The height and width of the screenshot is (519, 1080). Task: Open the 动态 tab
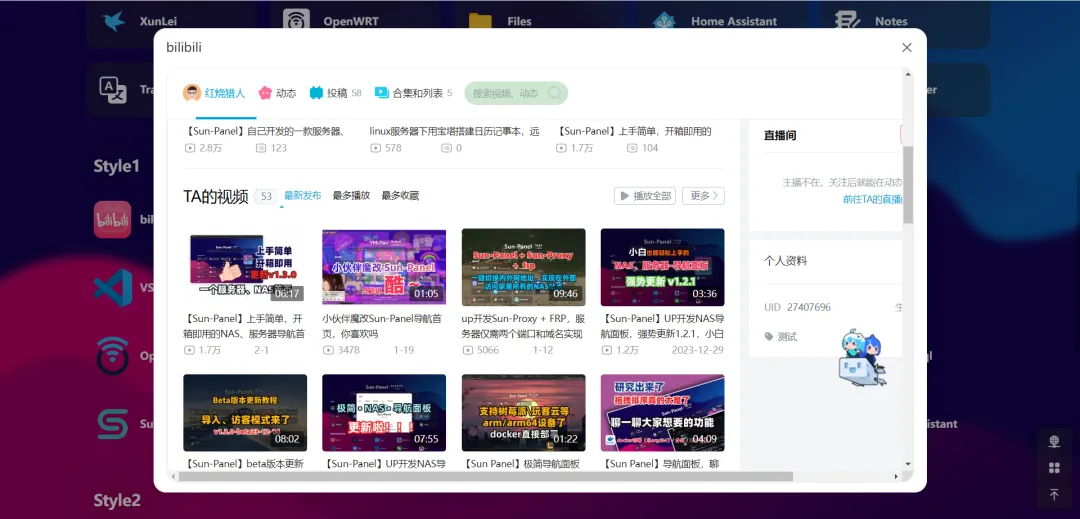[277, 93]
